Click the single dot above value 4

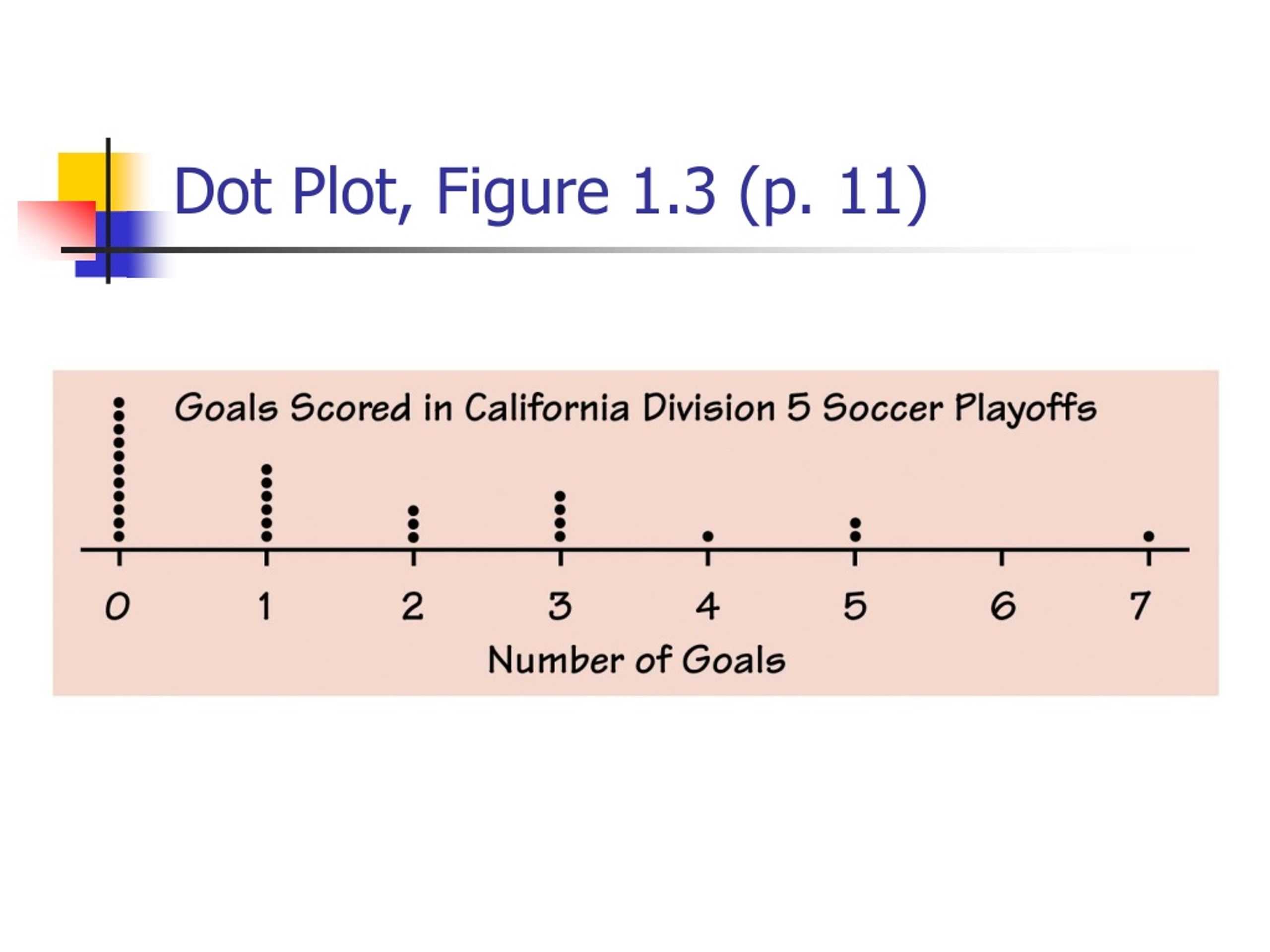[x=708, y=536]
